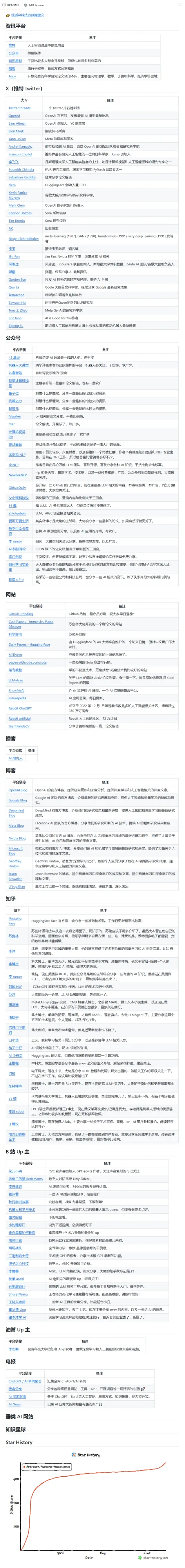Visit Andrej Karpathy's profile link
This screenshot has height=1568, width=185.
[21, 146]
